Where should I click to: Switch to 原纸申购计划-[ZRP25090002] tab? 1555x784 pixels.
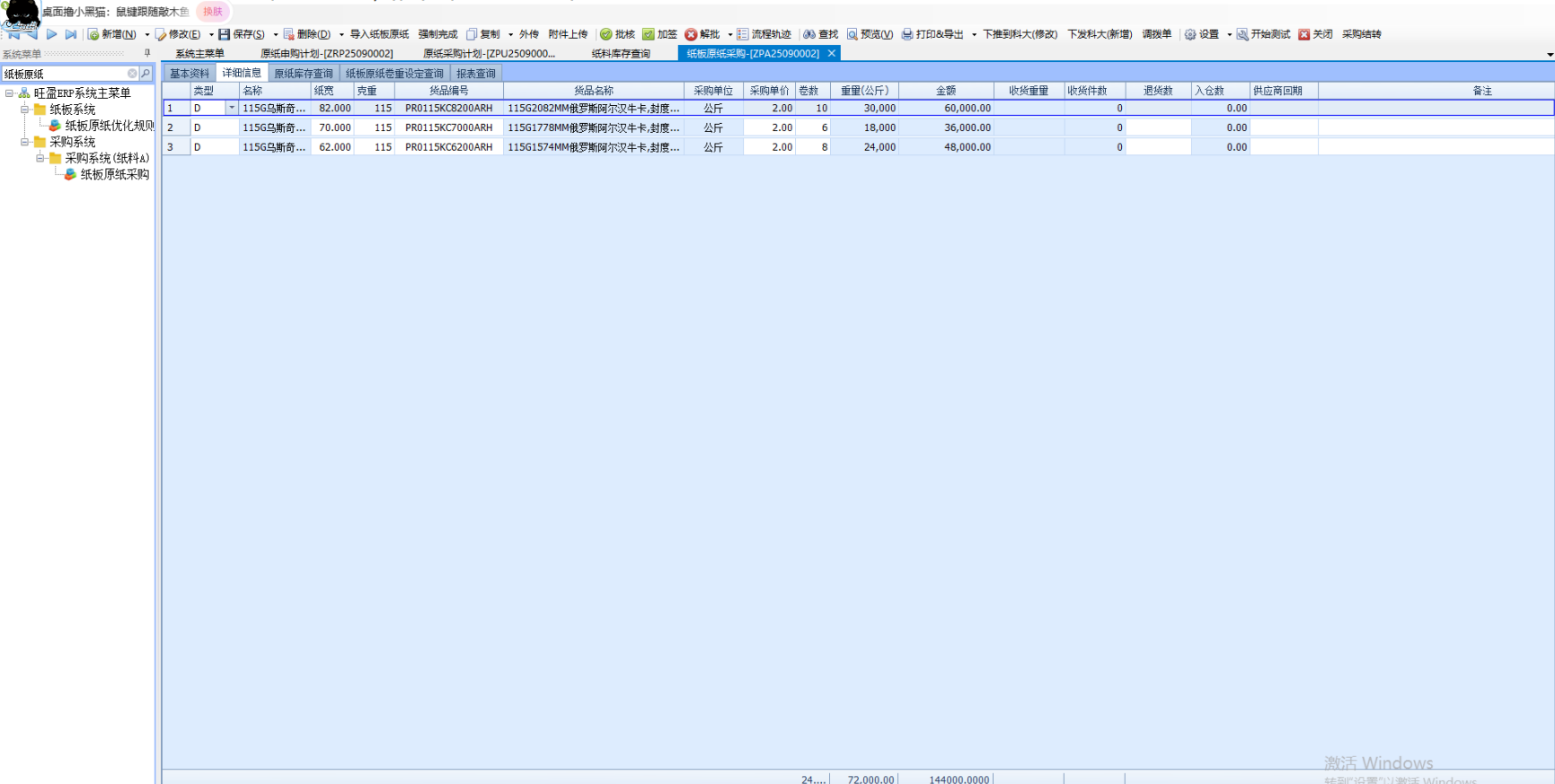[327, 54]
